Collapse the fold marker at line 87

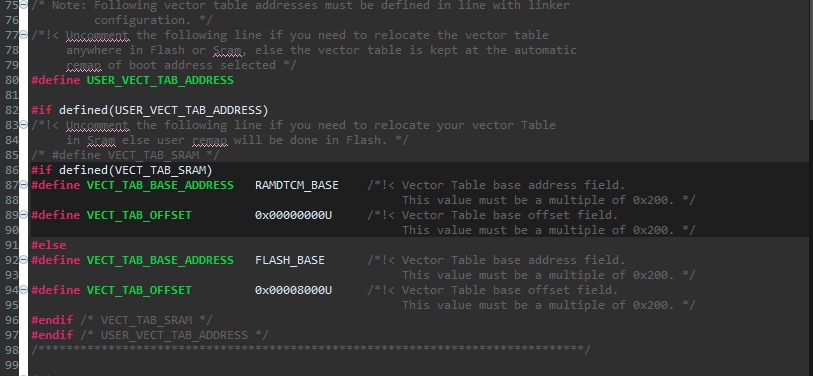tap(23, 185)
